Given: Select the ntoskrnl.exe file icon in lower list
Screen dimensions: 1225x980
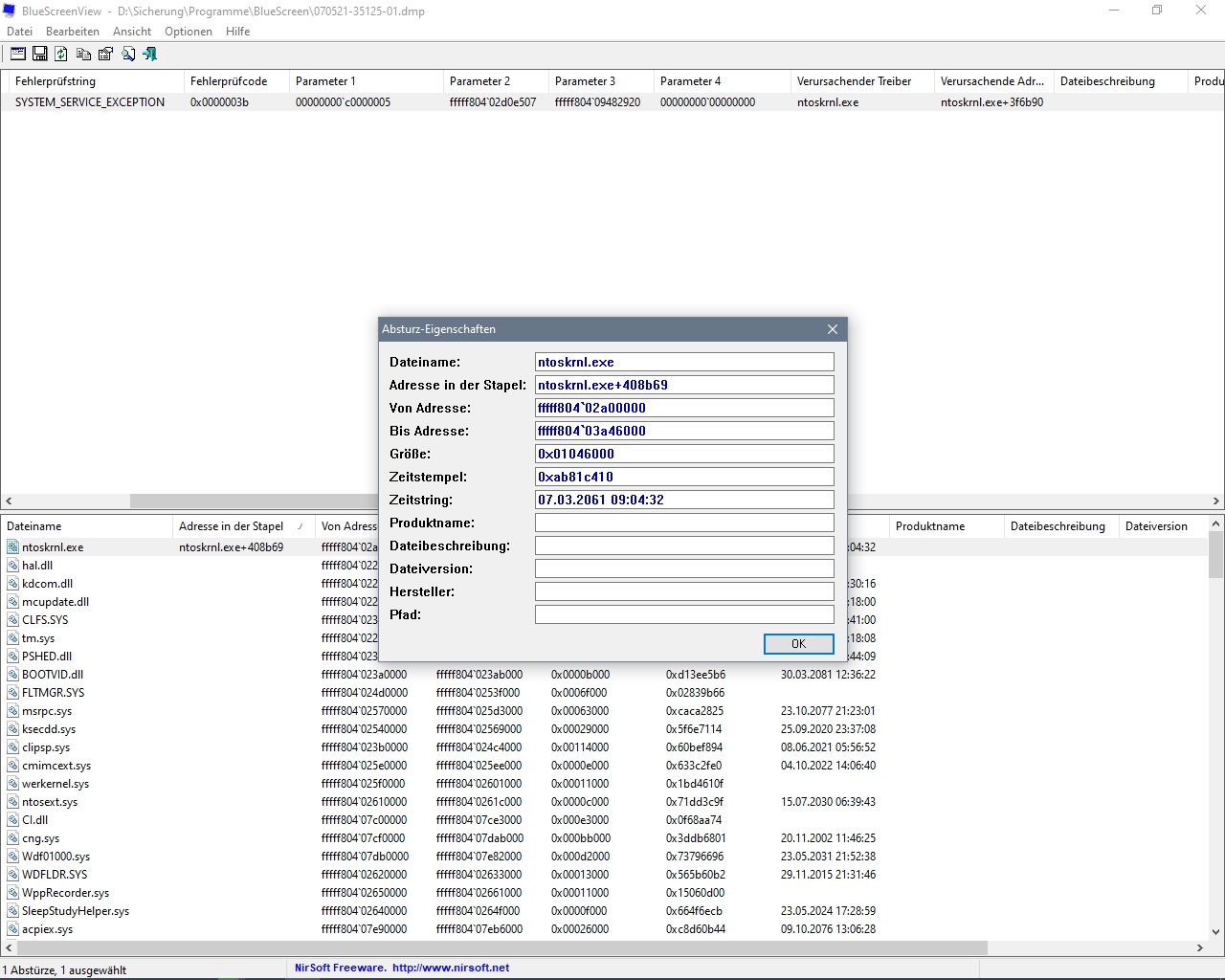Looking at the screenshot, I should tap(13, 547).
